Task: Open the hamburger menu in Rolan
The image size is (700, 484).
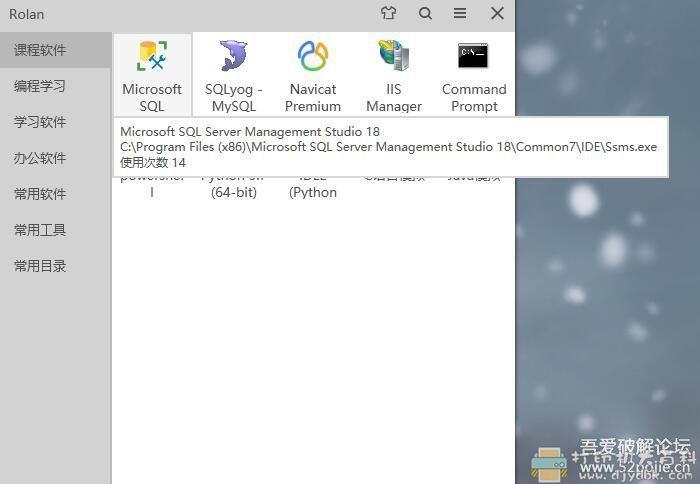Action: [460, 13]
